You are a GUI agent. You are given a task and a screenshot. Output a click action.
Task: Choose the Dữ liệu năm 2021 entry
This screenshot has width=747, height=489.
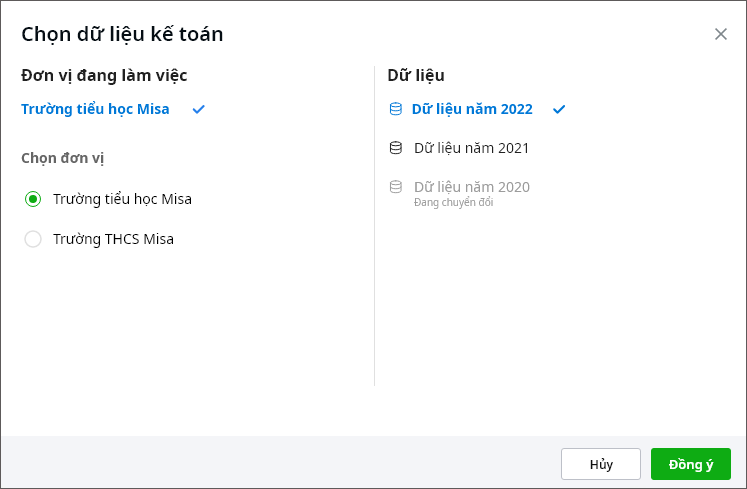[x=471, y=148]
